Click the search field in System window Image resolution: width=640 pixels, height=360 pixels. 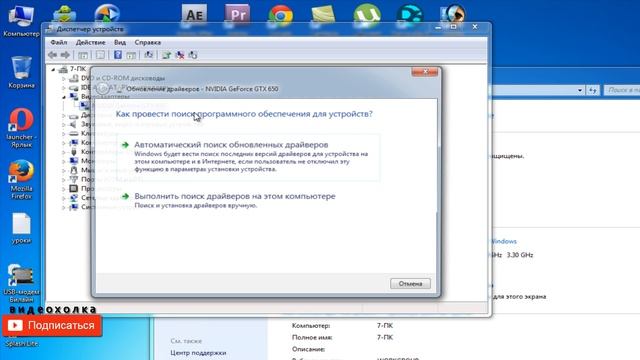tap(622, 90)
